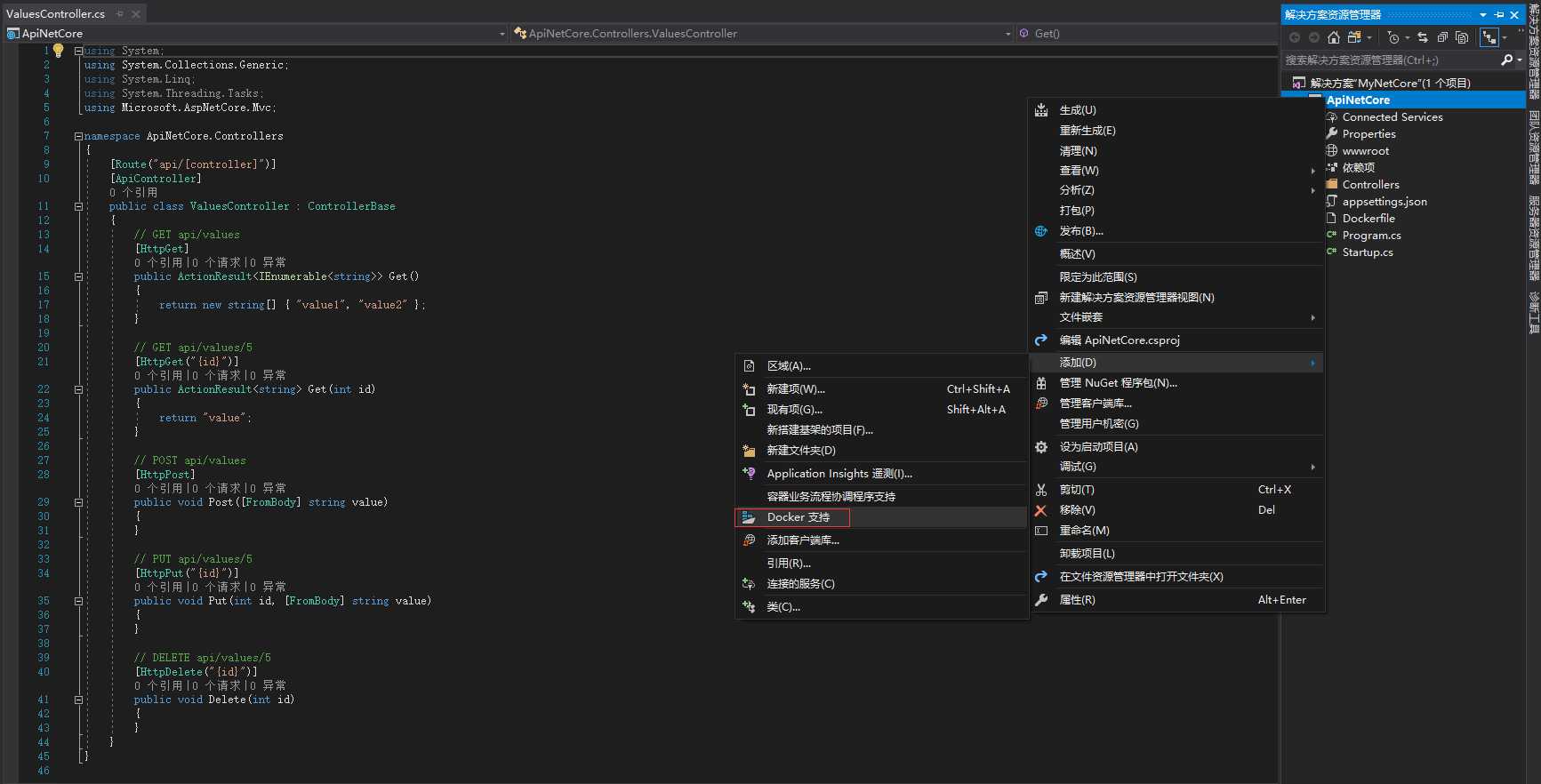Select Dockerfile in Solution Explorer
Viewport: 1541px width, 784px height.
(1368, 219)
